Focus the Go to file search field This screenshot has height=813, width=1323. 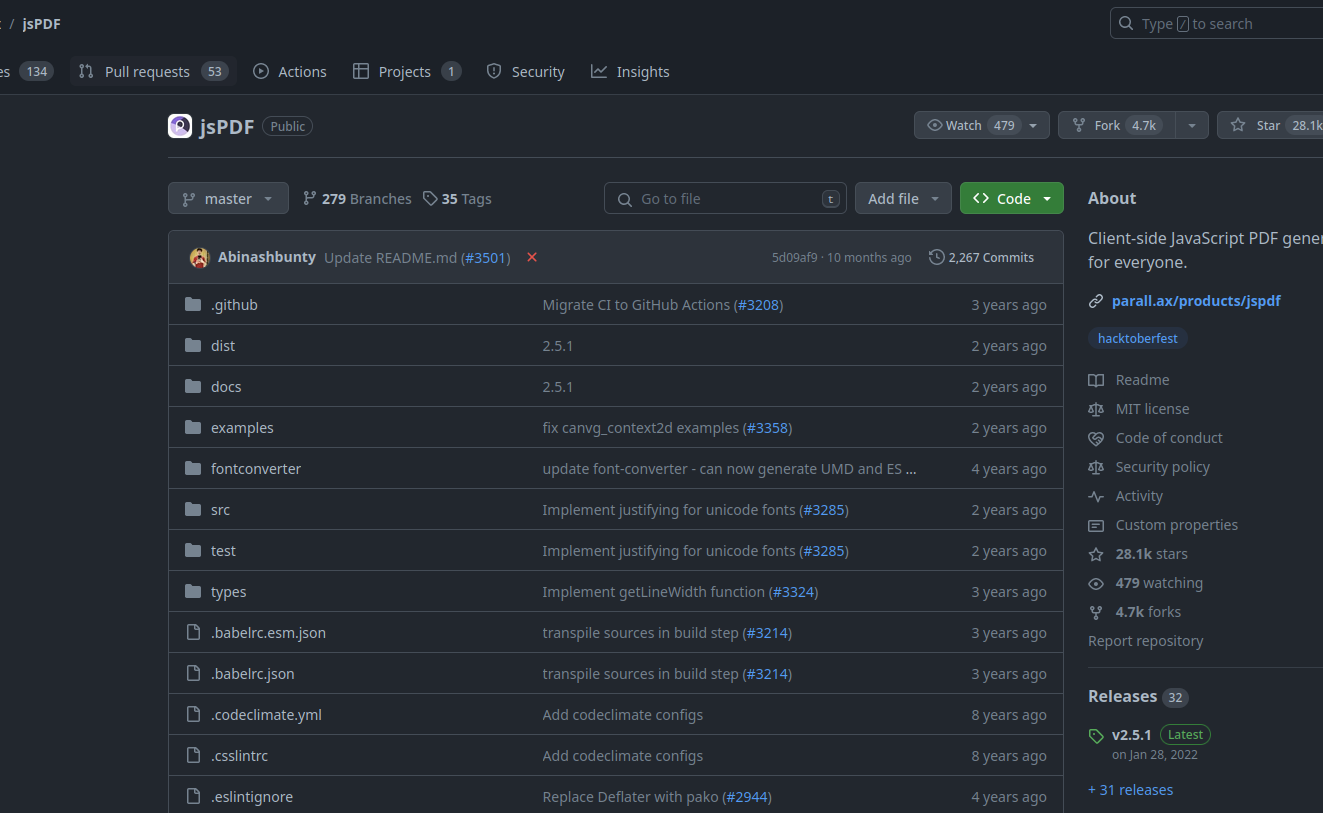725,198
